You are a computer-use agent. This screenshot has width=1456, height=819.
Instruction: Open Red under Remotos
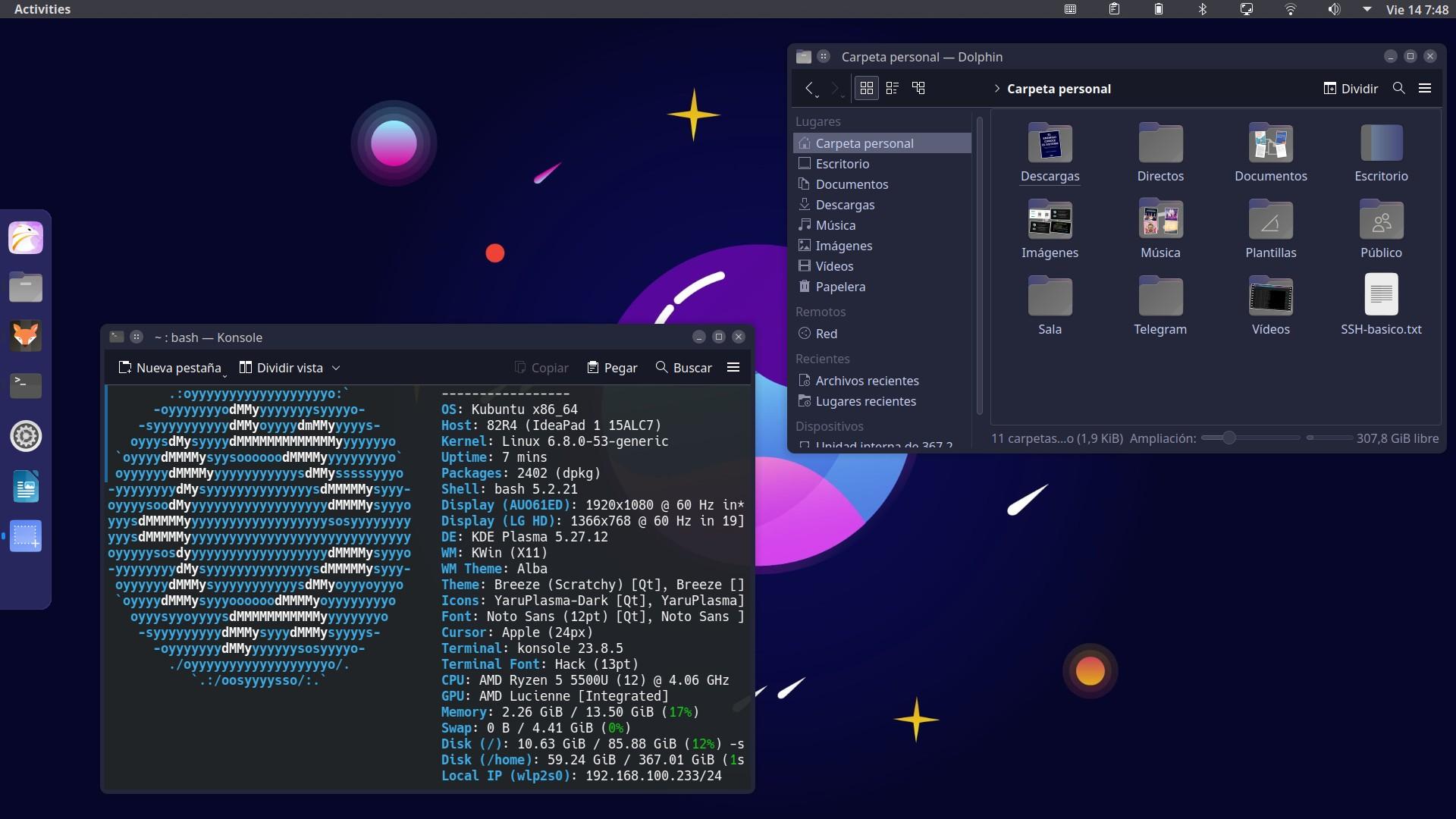(x=882, y=334)
